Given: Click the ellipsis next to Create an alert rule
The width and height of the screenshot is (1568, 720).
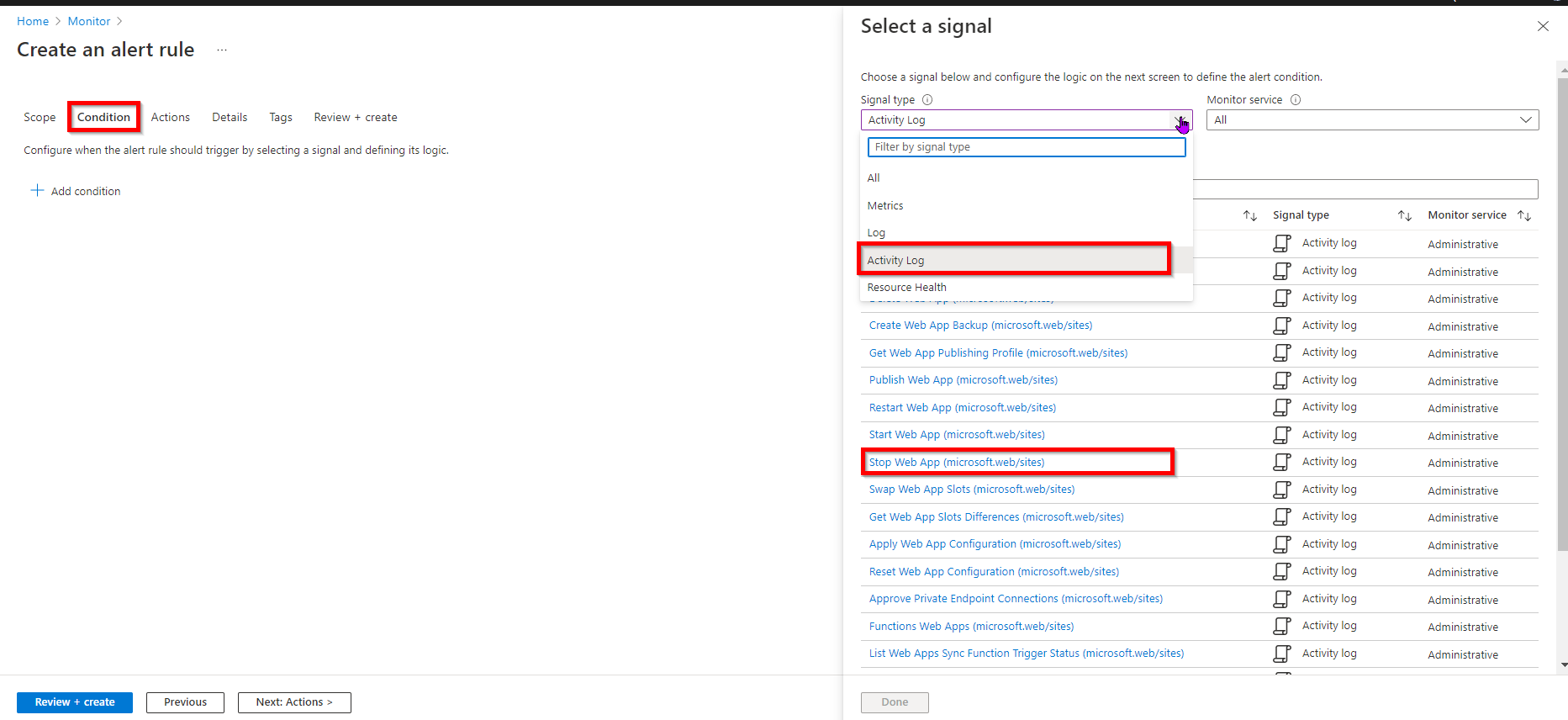Looking at the screenshot, I should pos(222,50).
